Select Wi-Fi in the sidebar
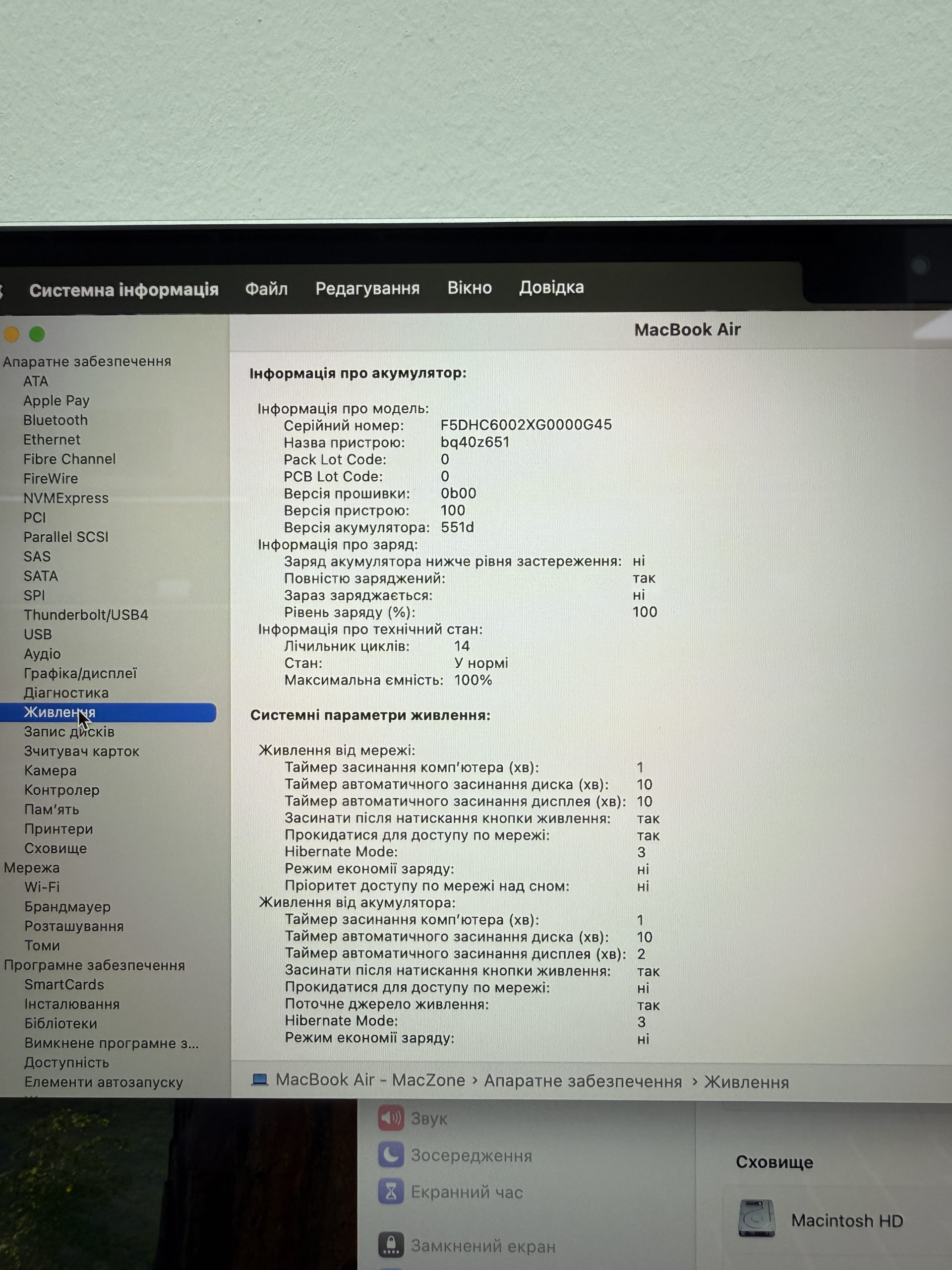952x1270 pixels. 43,888
